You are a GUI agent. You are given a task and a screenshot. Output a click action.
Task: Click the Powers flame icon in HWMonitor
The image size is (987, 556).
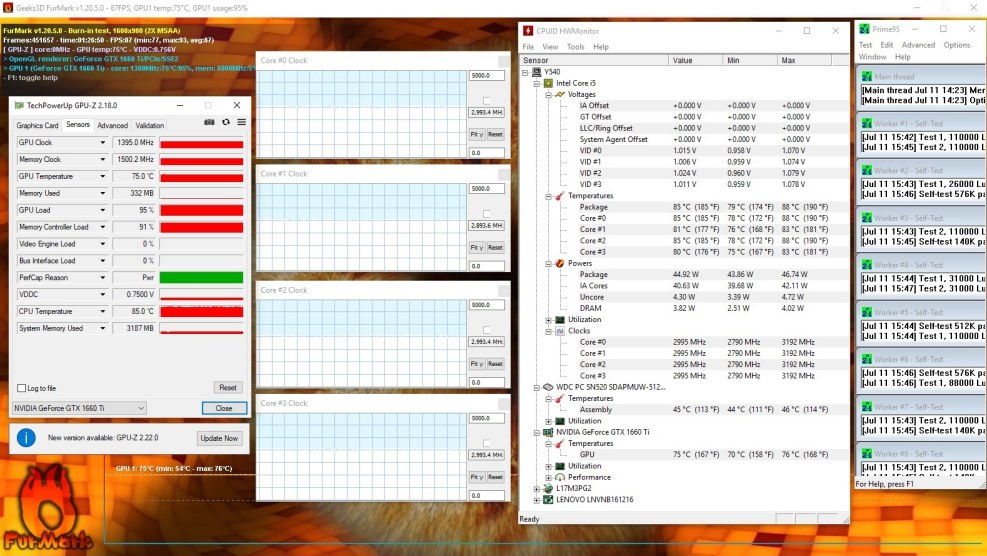pyautogui.click(x=560, y=264)
